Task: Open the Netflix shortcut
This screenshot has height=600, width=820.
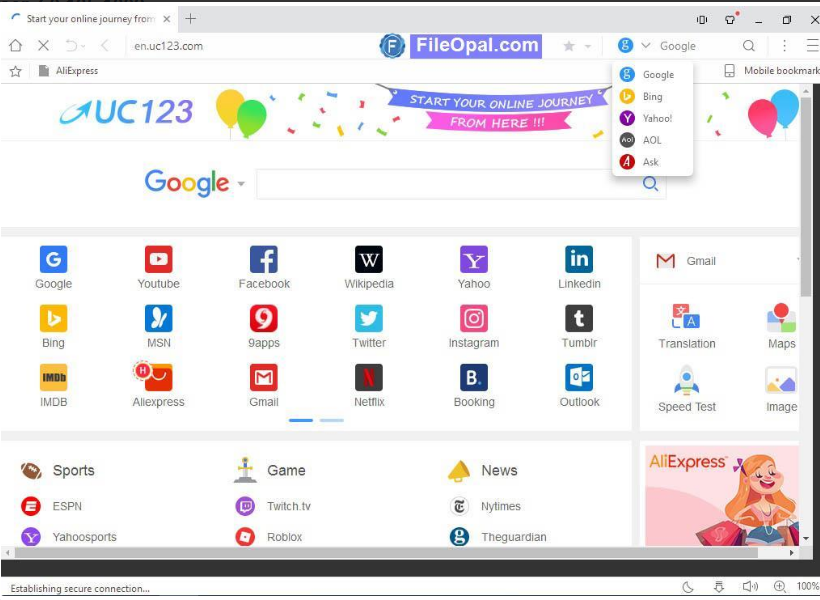Action: point(369,386)
